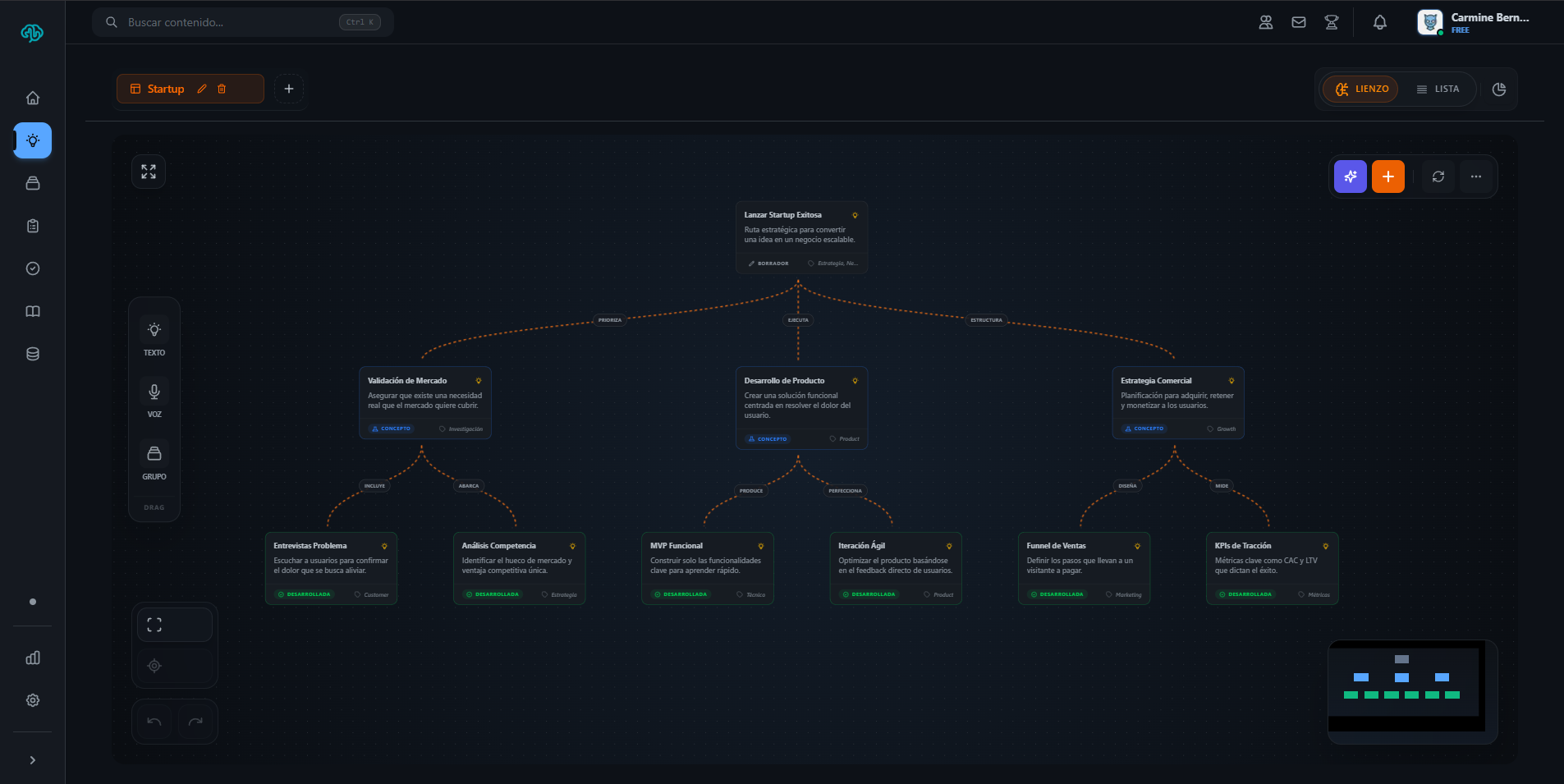Switch to the LISTA view tab
This screenshot has width=1564, height=784.
tap(1438, 89)
